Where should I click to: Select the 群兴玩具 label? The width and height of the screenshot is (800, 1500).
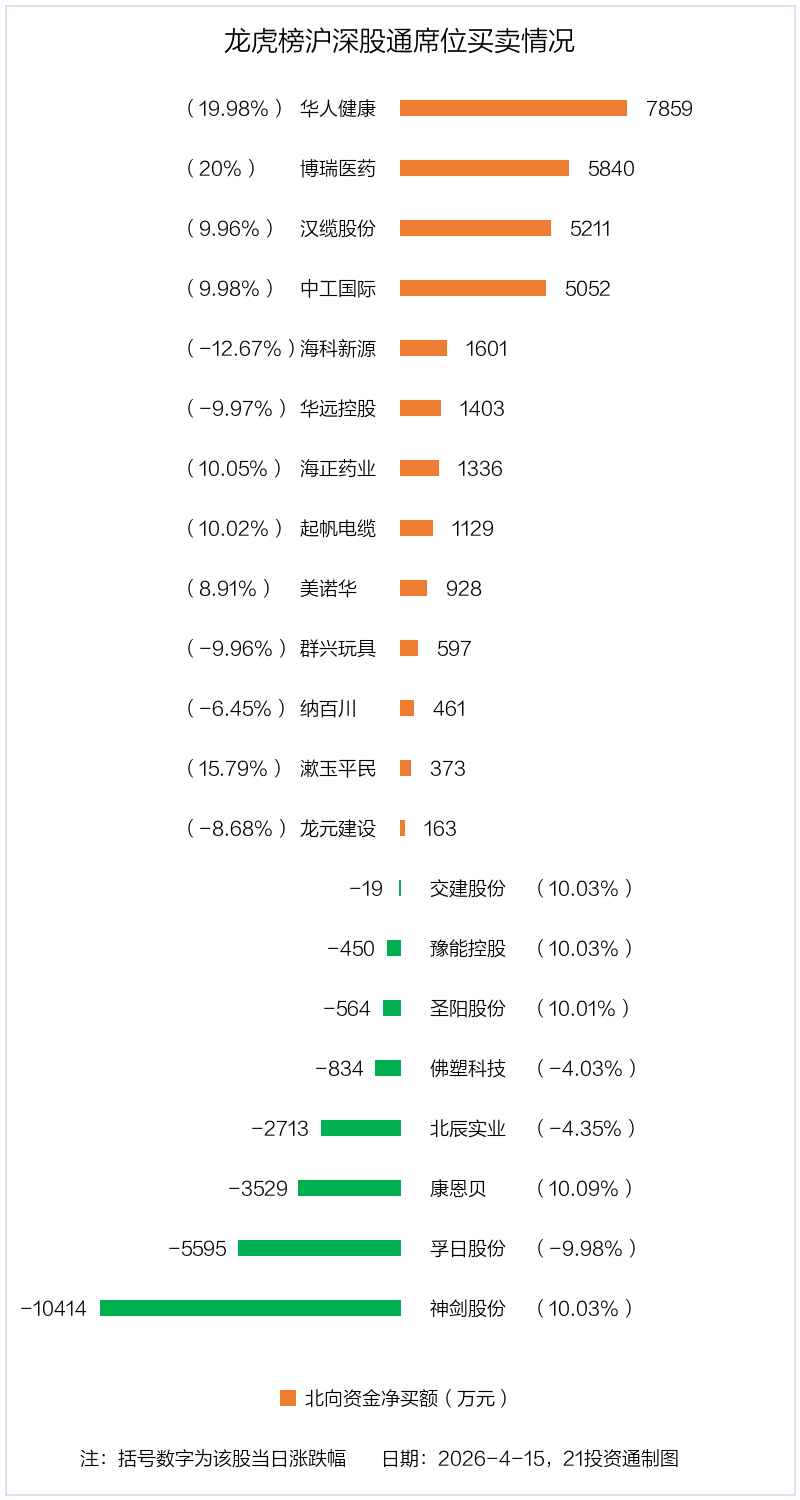click(x=338, y=648)
